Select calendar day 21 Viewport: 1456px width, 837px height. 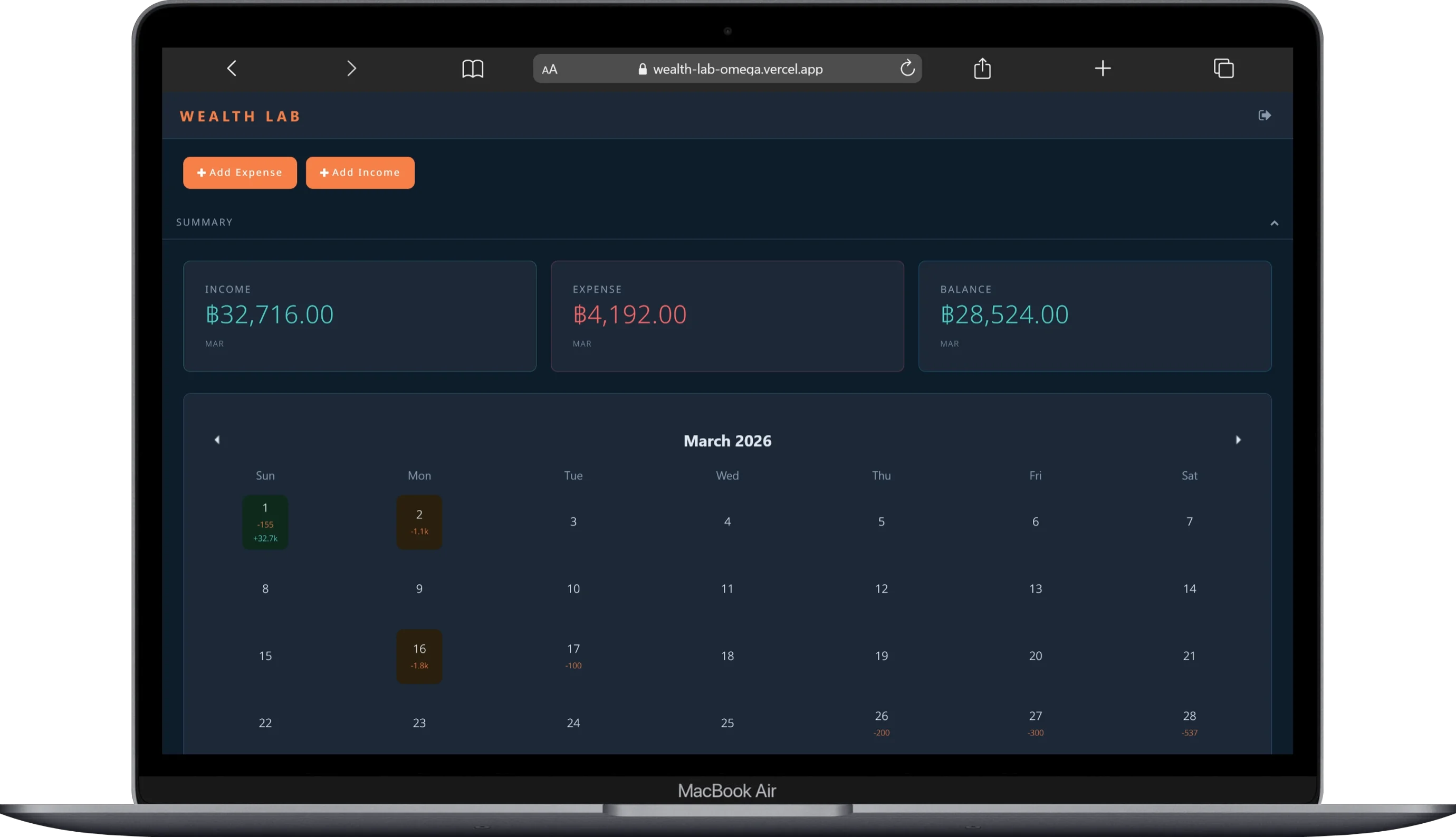point(1189,656)
